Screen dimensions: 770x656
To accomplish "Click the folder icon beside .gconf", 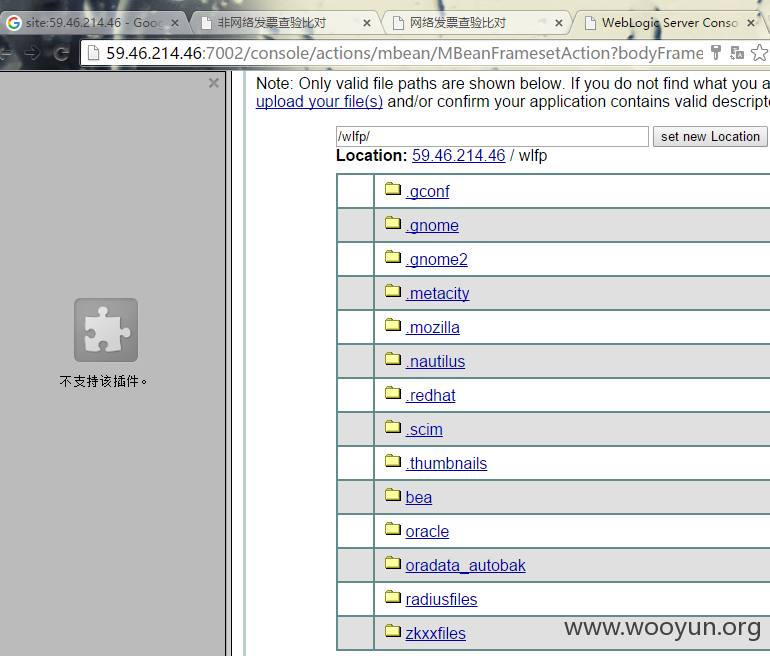I will [x=393, y=189].
